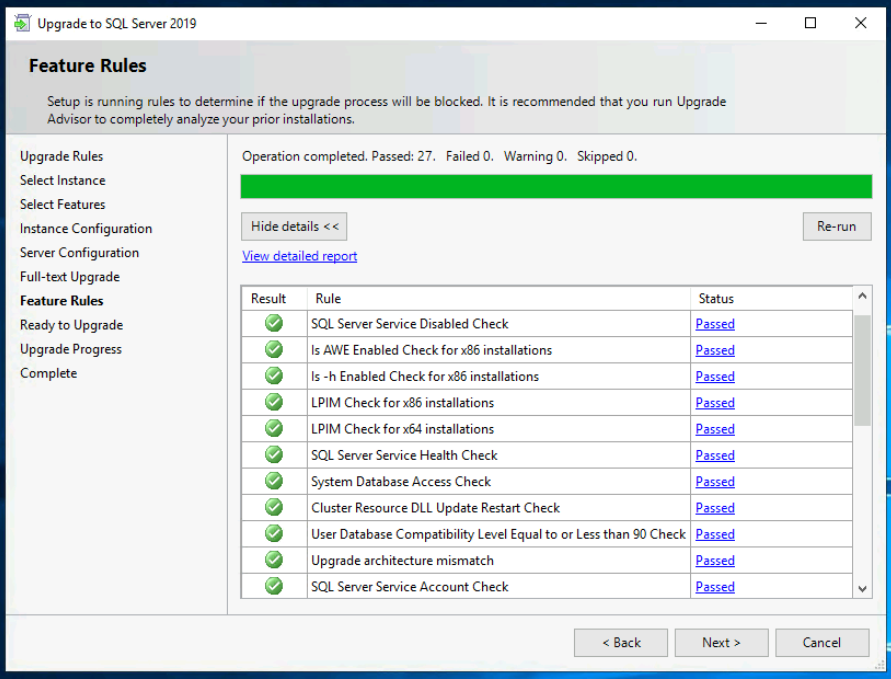Select Upgrade Rules step in sidebar
891x679 pixels.
[x=61, y=156]
